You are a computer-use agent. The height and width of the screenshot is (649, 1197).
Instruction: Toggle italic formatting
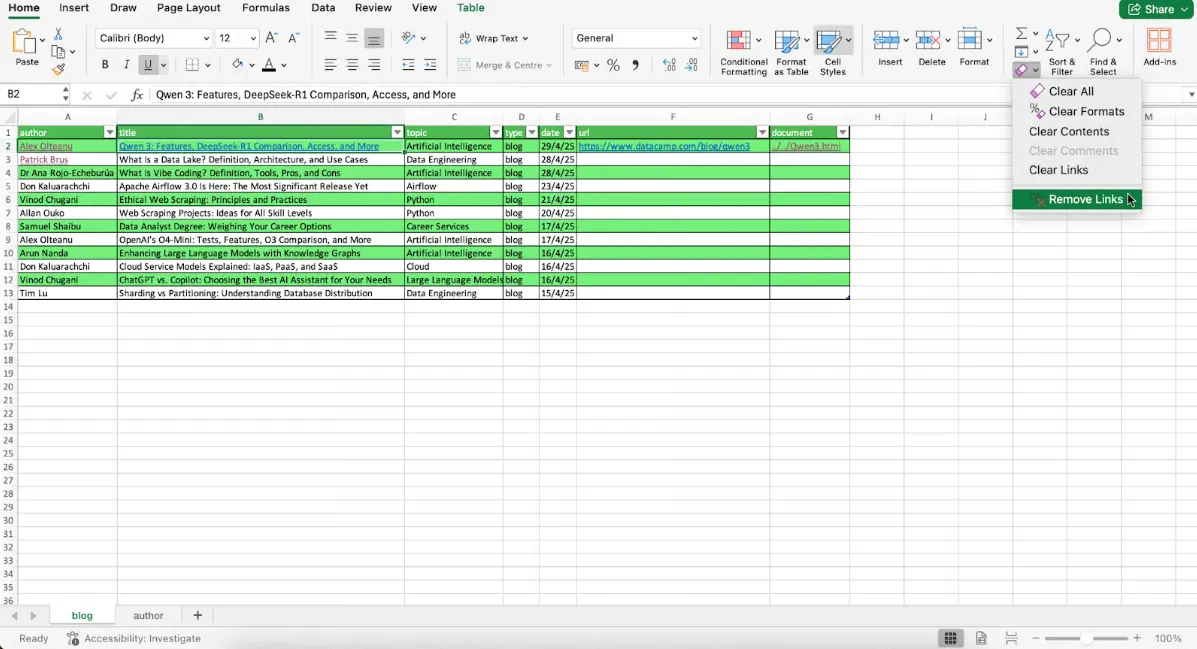[x=127, y=65]
